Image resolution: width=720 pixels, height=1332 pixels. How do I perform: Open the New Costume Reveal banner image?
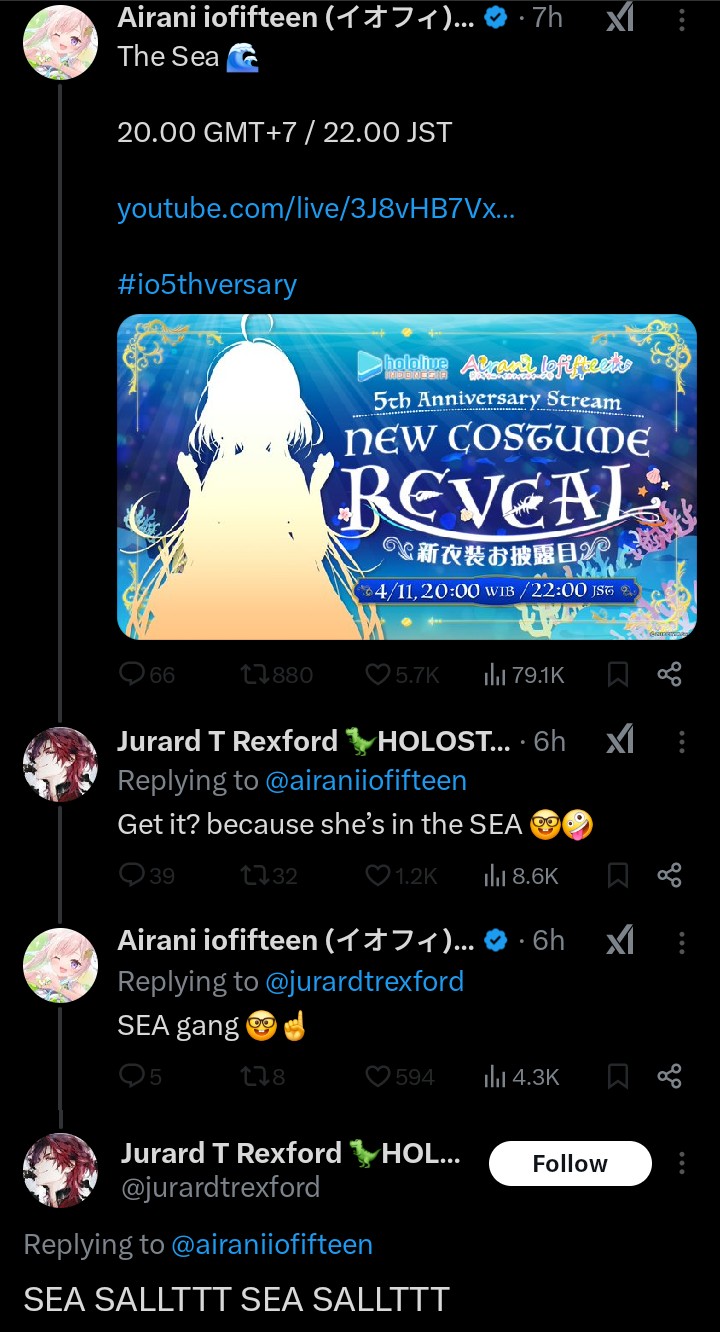407,477
